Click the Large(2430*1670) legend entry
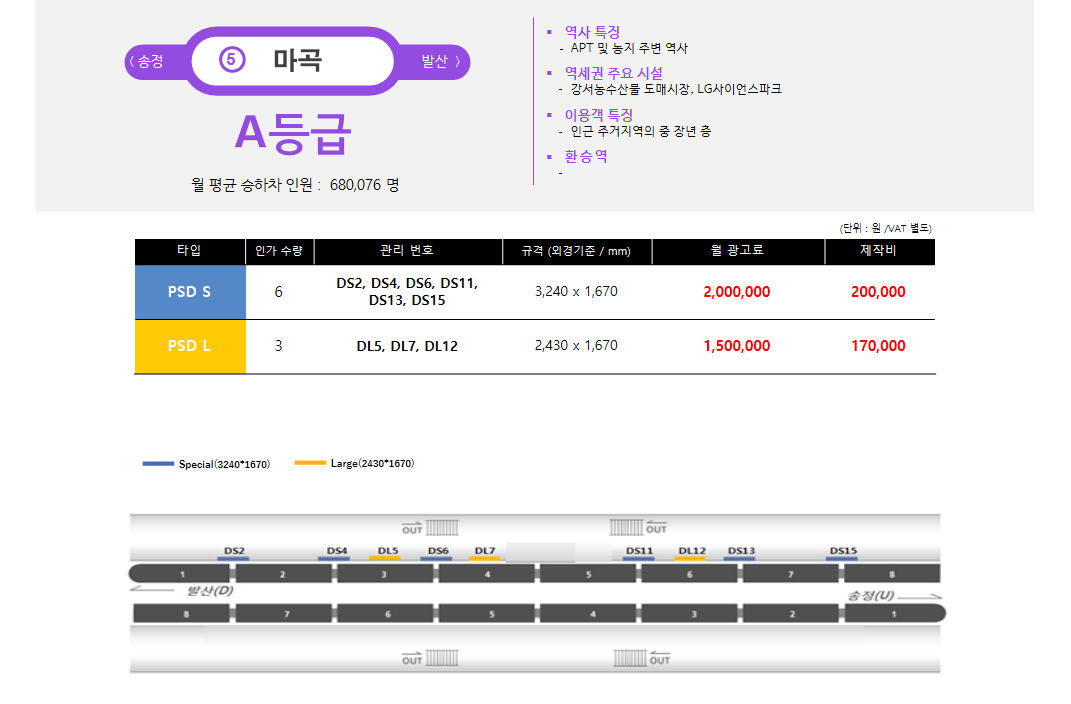1071x704 pixels. click(354, 464)
